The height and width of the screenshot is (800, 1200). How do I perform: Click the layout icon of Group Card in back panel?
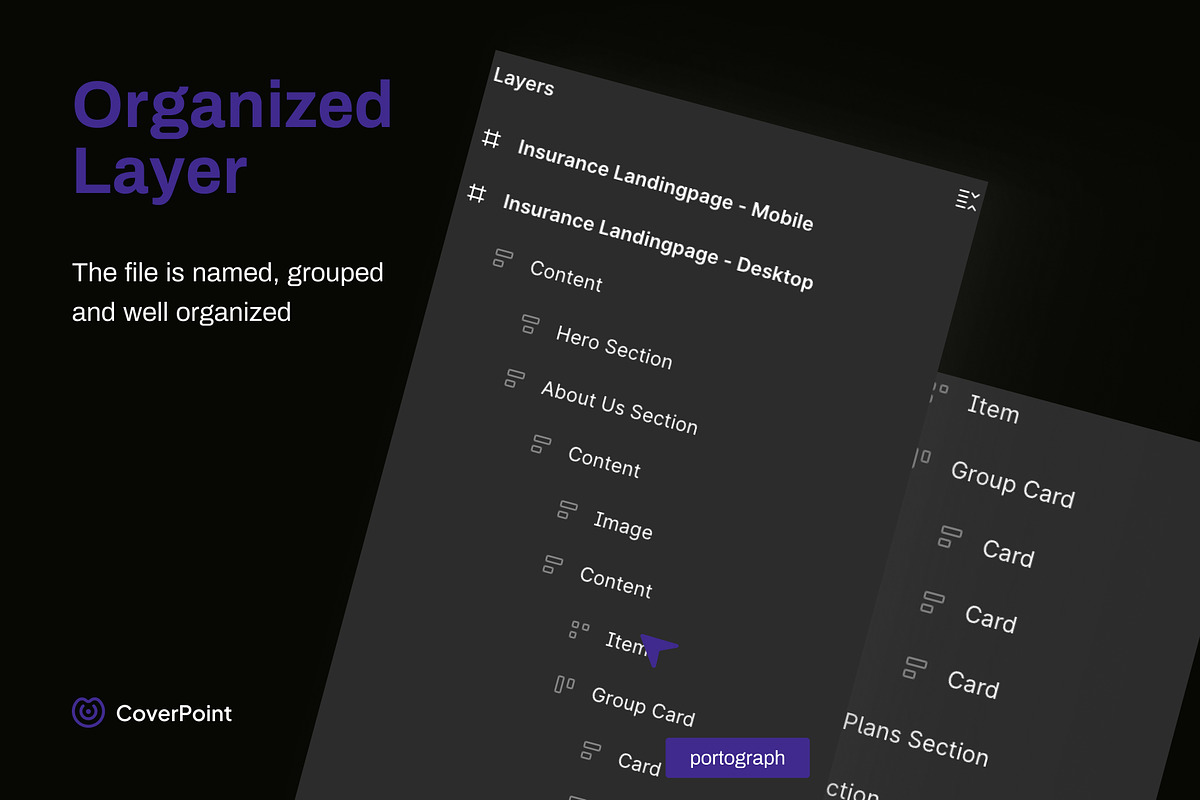[x=921, y=458]
